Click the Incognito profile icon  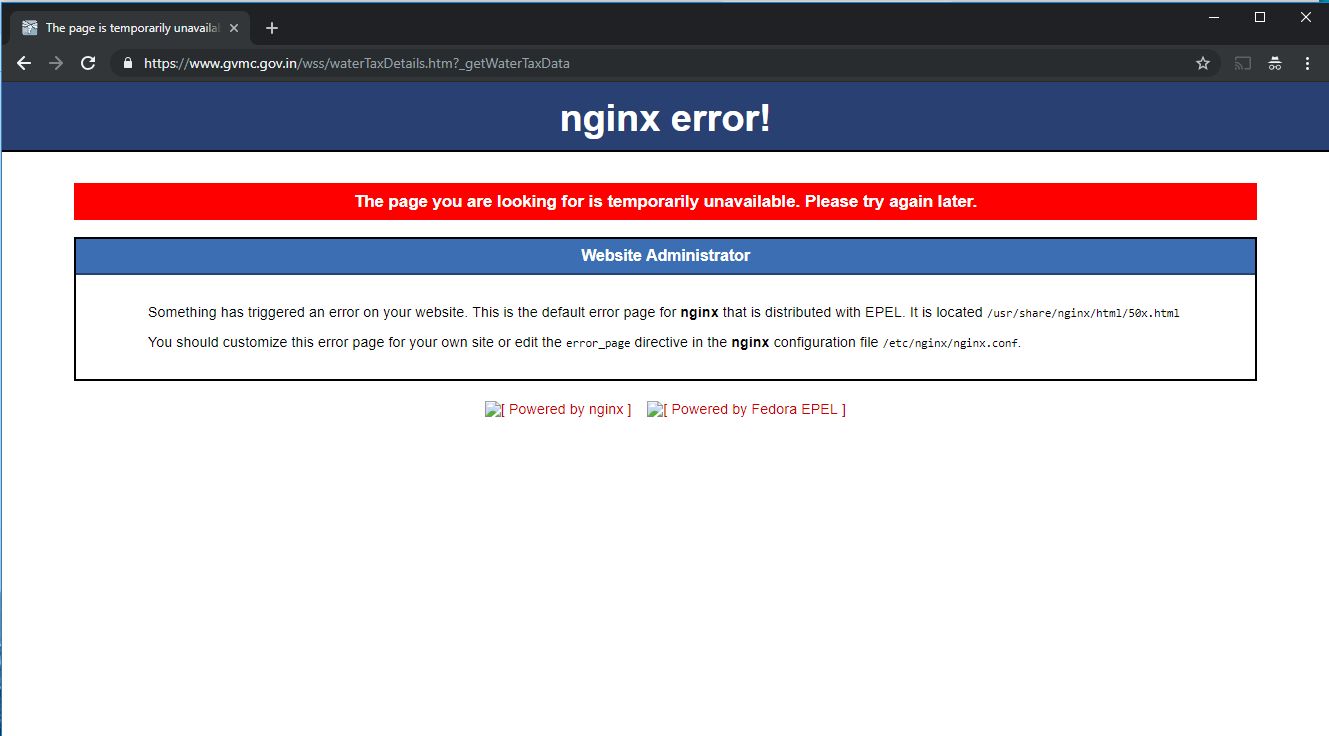point(1275,63)
